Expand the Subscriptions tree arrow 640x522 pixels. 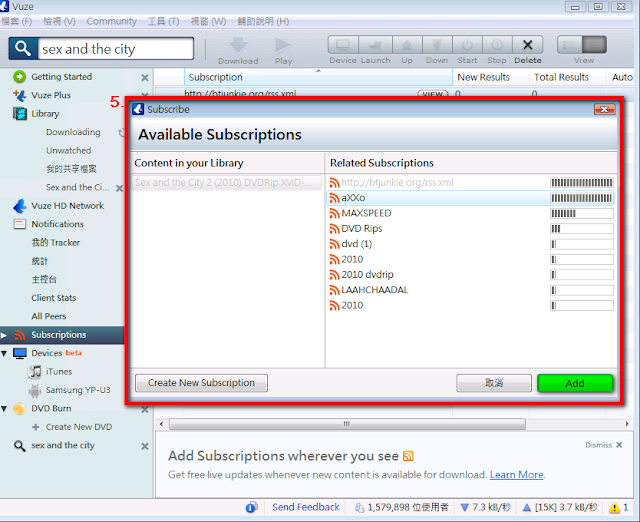point(4,335)
